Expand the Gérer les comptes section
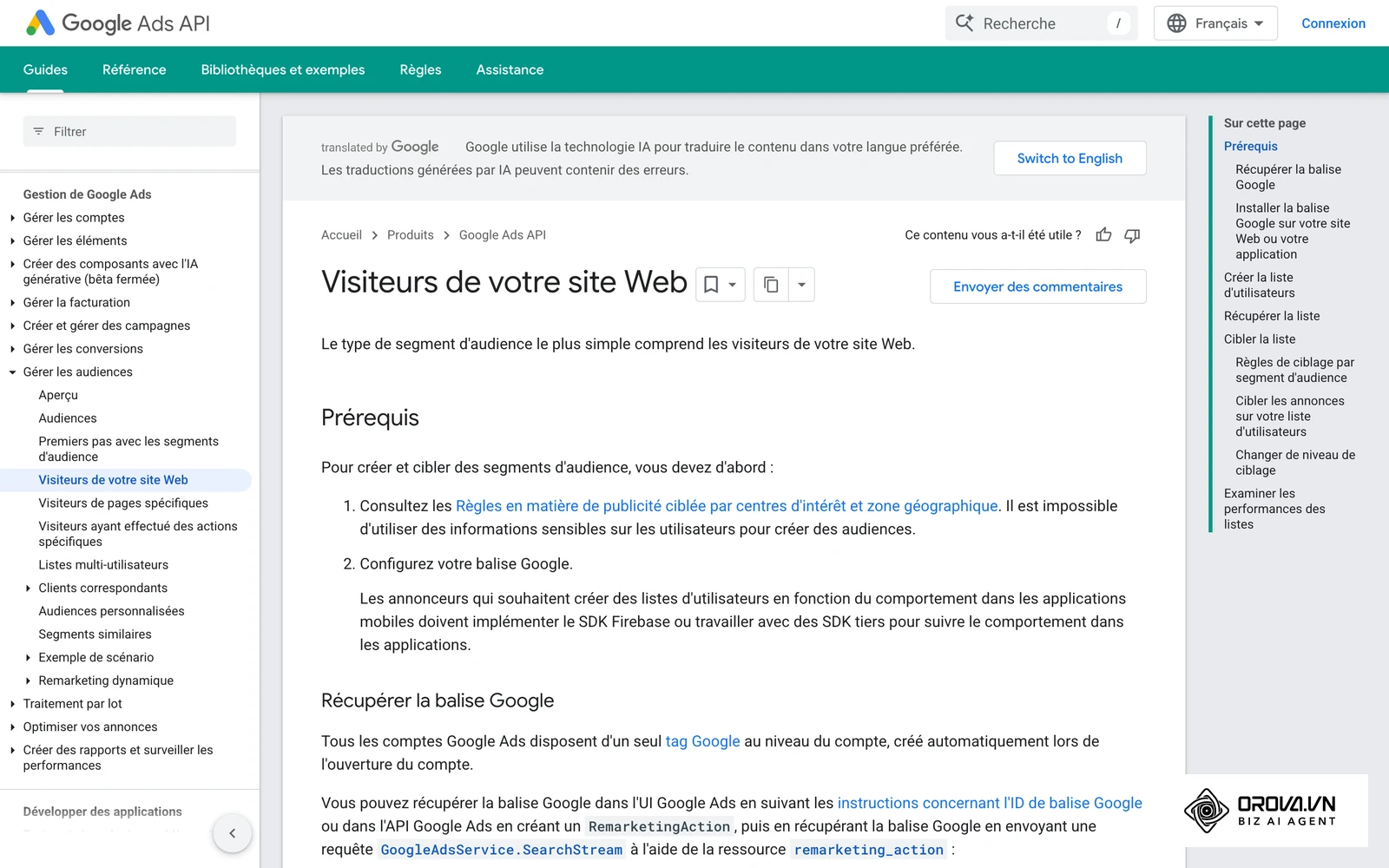Screen dimensions: 1389x868 click(12, 218)
